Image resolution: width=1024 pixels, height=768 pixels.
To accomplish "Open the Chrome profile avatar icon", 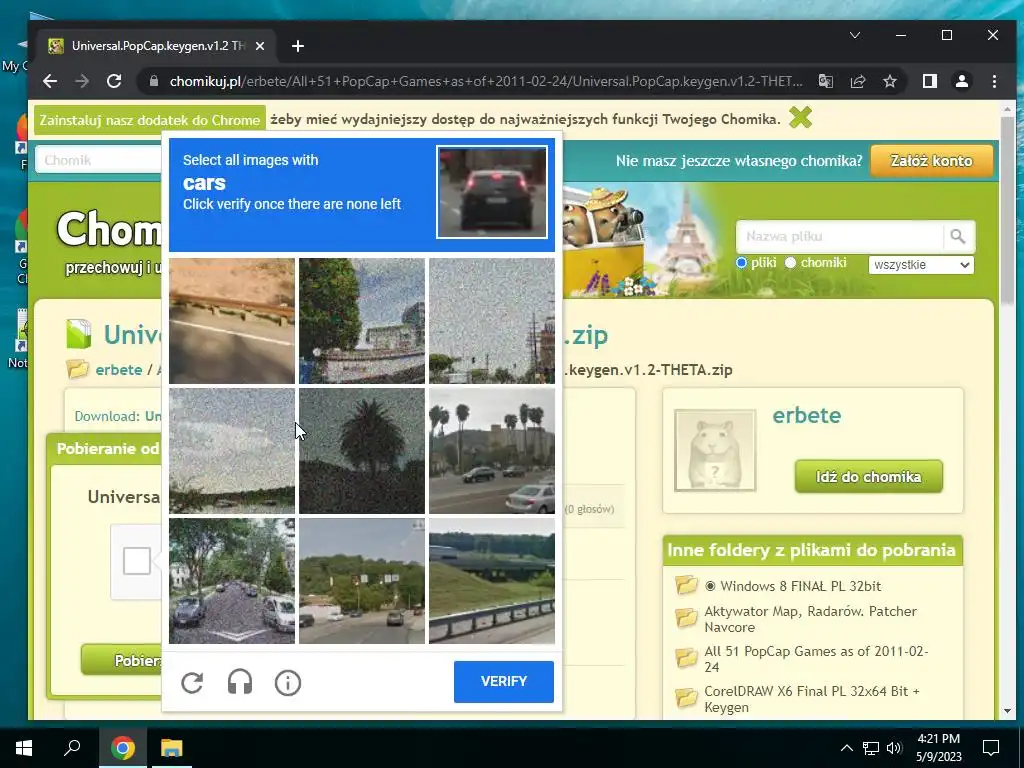I will 962,81.
